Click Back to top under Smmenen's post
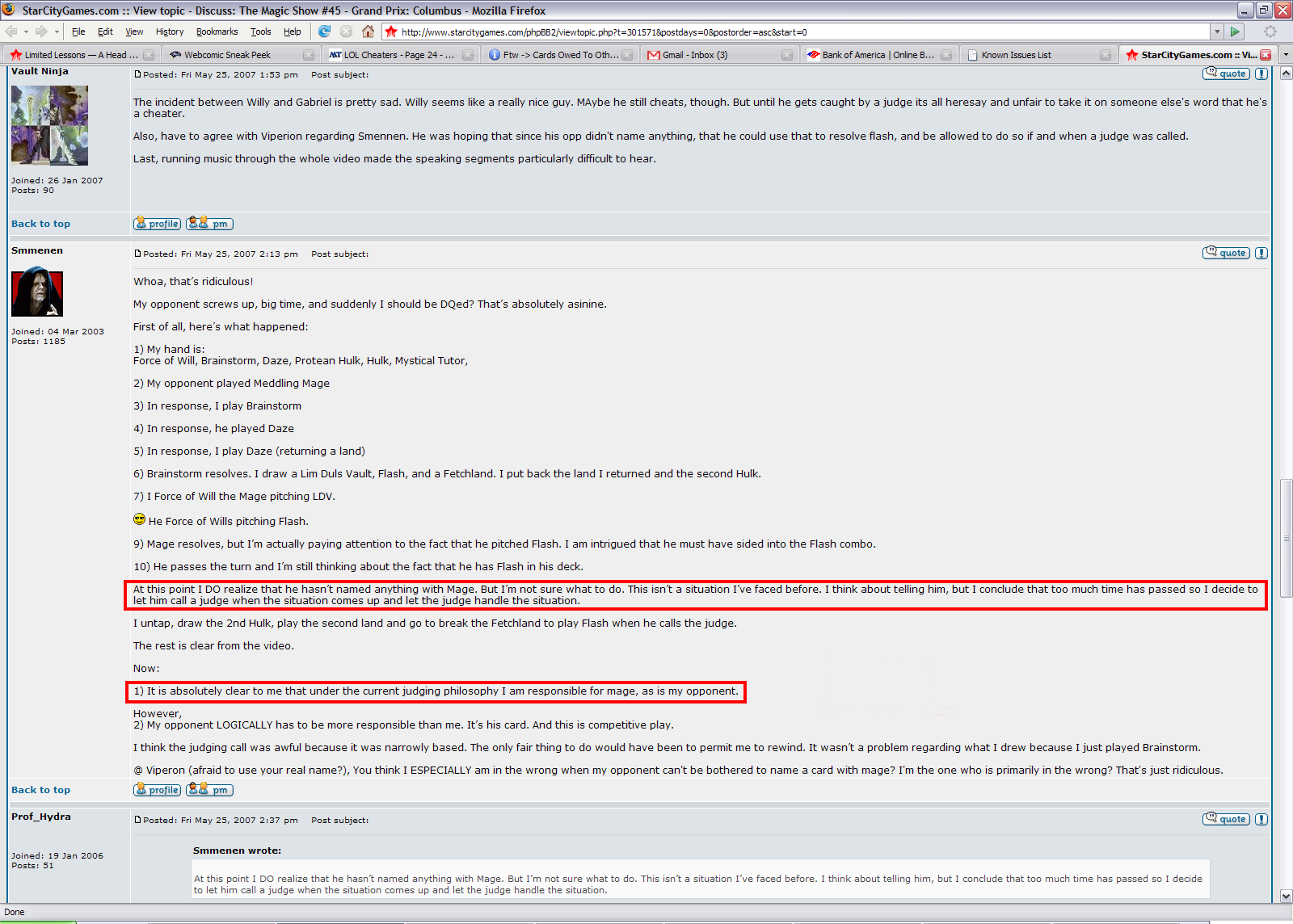 coord(40,790)
